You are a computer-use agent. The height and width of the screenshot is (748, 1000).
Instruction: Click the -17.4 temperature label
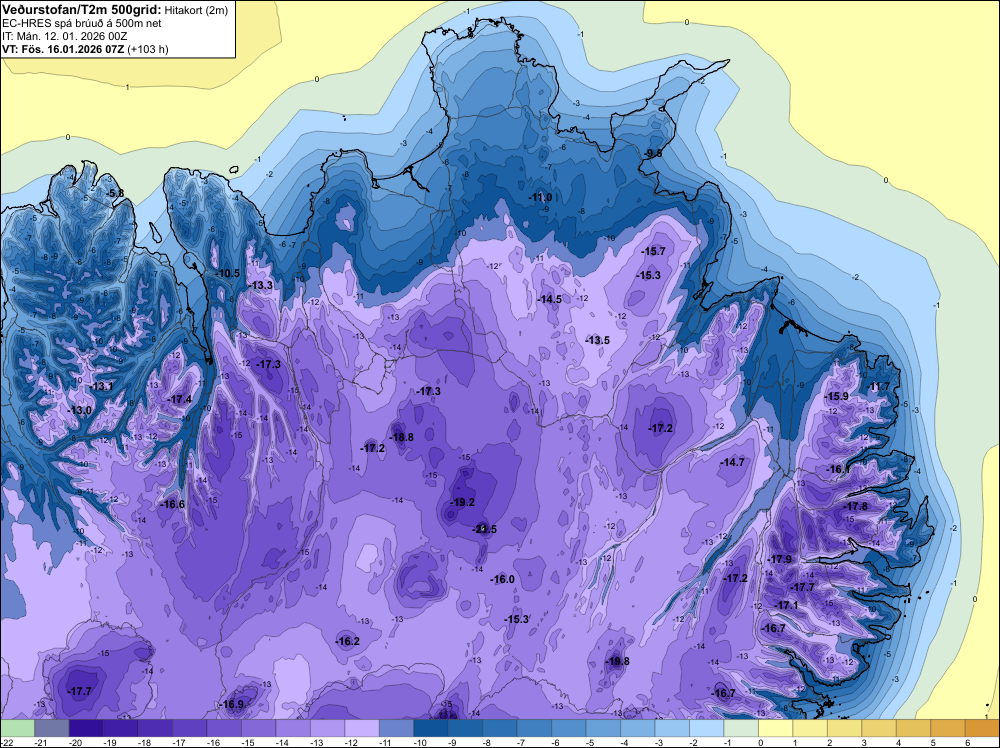click(x=180, y=399)
